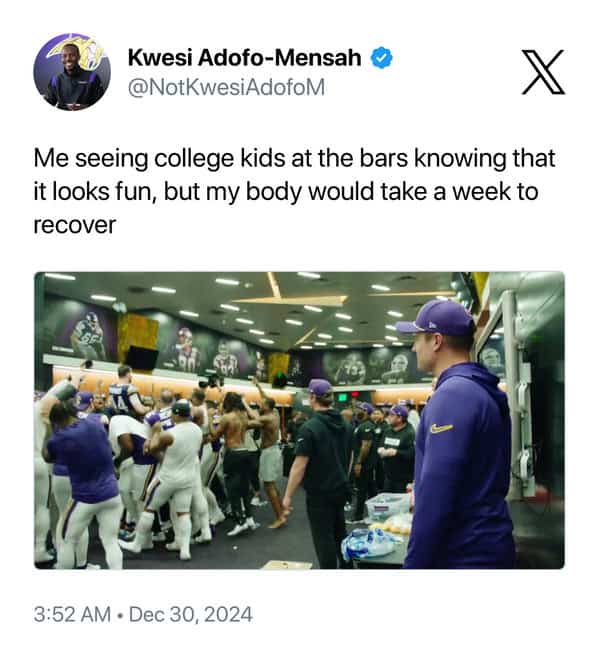
Task: Click the number 65 player wall mural
Action: [x=86, y=334]
